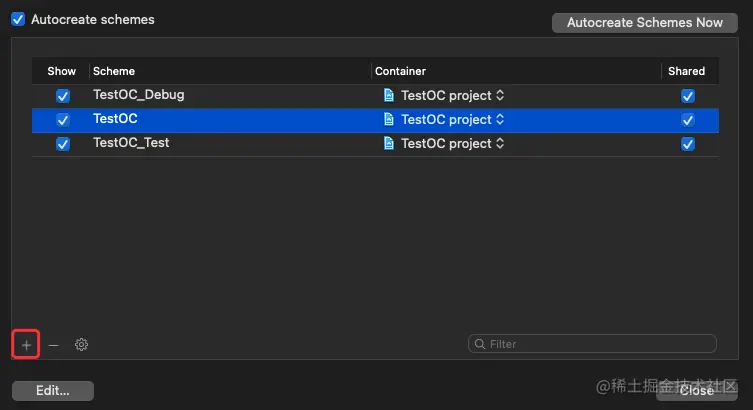Toggle the Autocreate schemes checkbox

click(18, 19)
